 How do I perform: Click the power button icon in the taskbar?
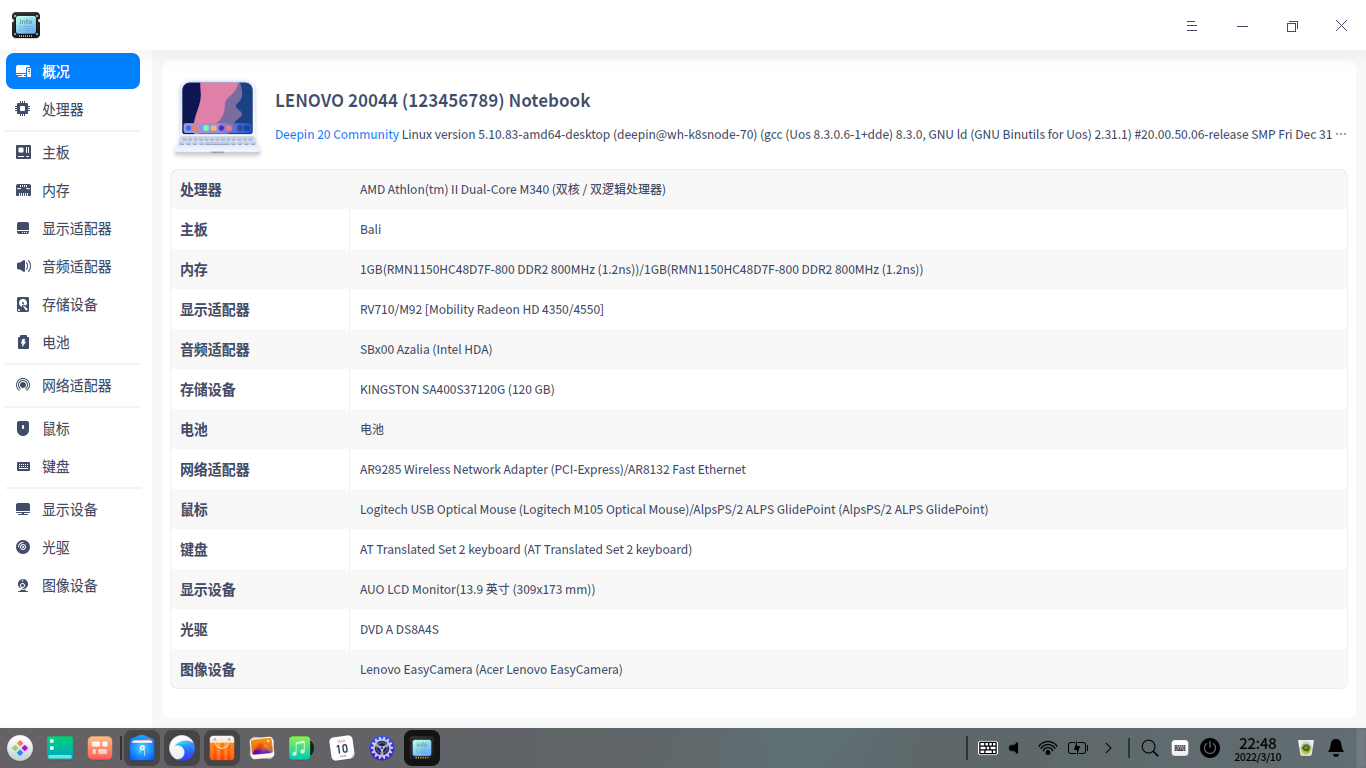(1210, 748)
